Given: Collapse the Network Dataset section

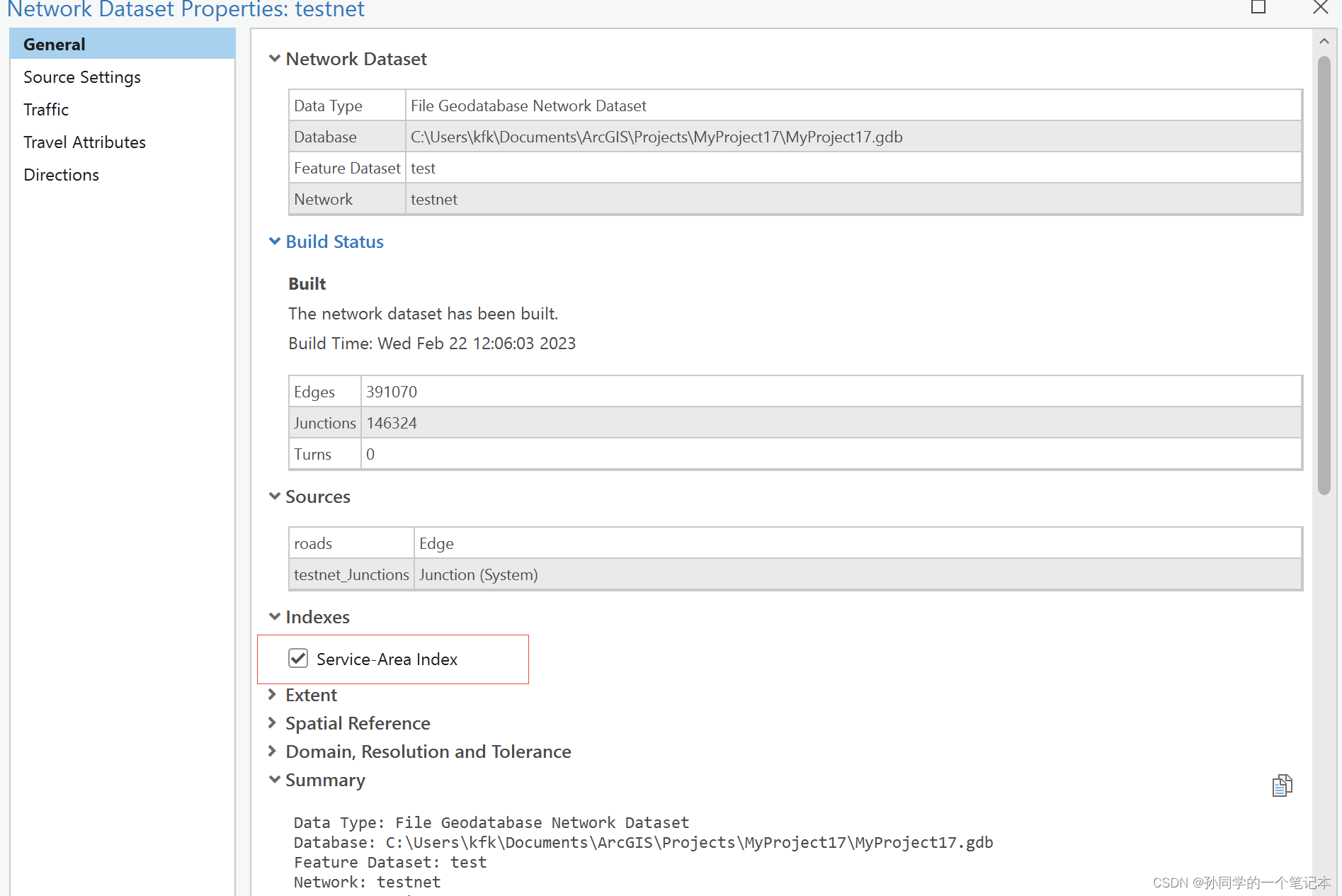Looking at the screenshot, I should (x=274, y=59).
